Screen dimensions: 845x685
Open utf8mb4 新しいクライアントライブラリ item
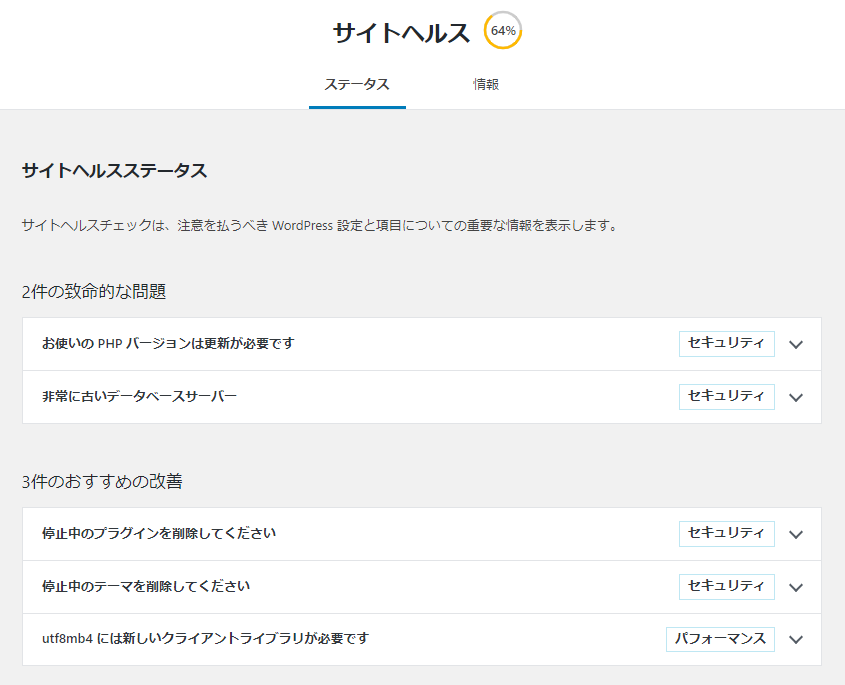tap(422, 639)
